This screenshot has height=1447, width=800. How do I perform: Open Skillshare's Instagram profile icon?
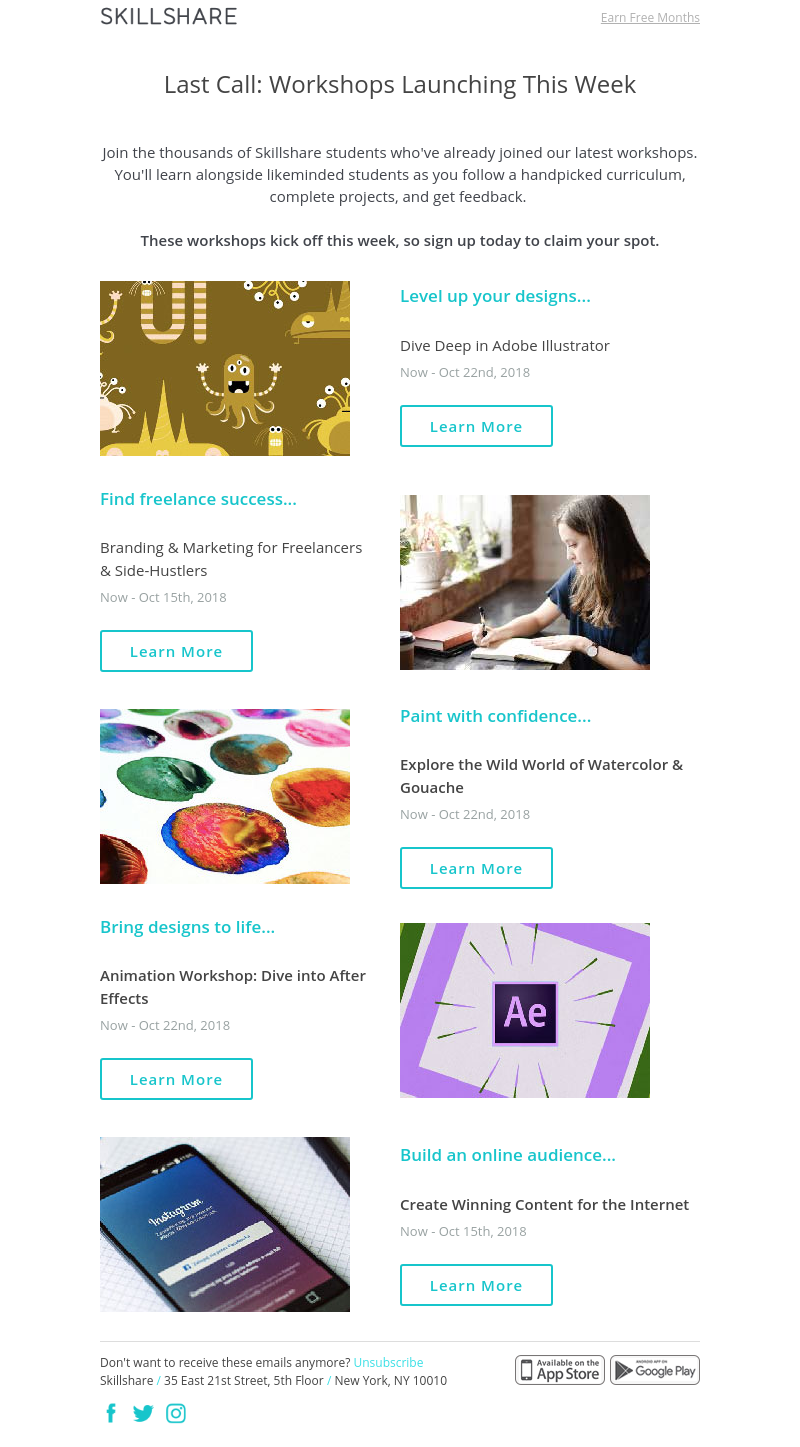point(176,1413)
